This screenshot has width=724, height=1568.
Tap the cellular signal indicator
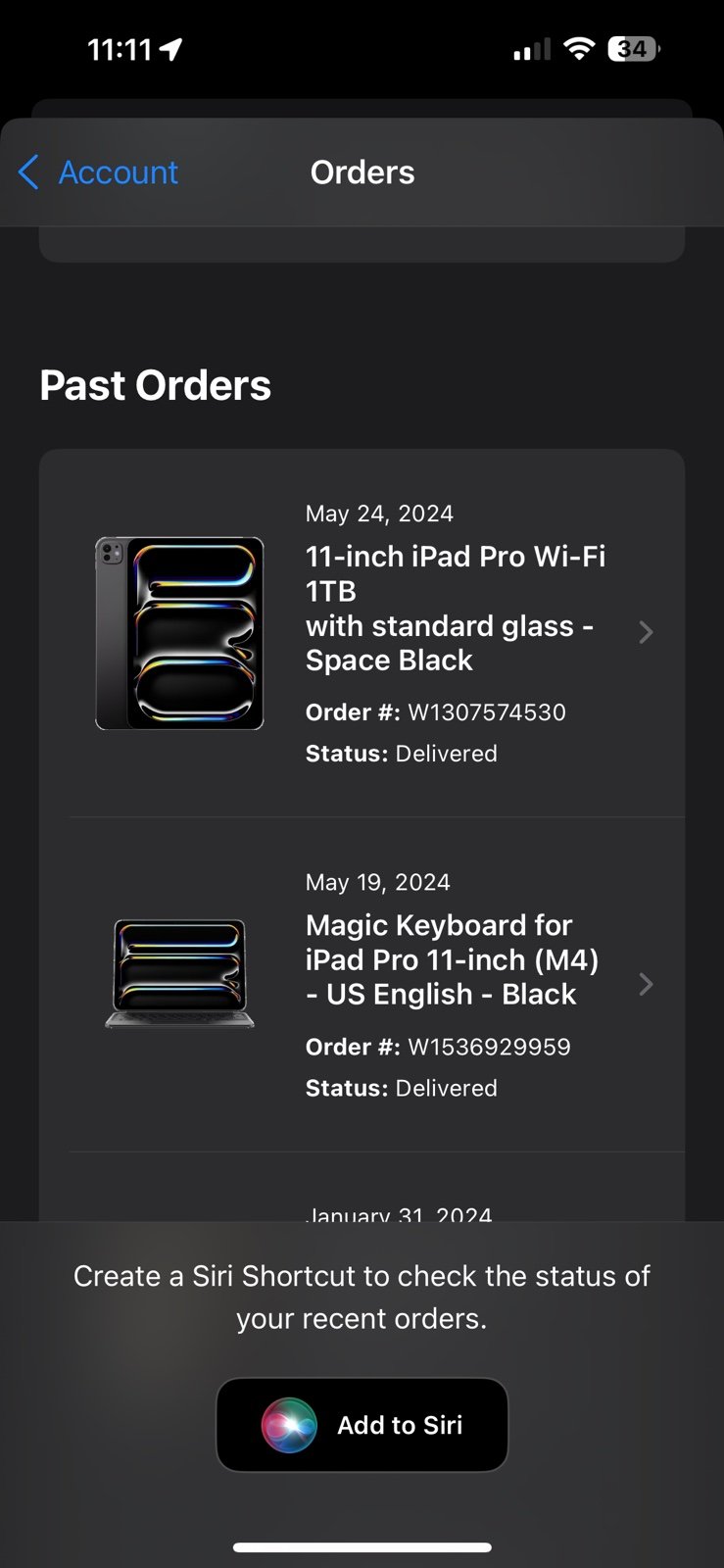point(532,47)
